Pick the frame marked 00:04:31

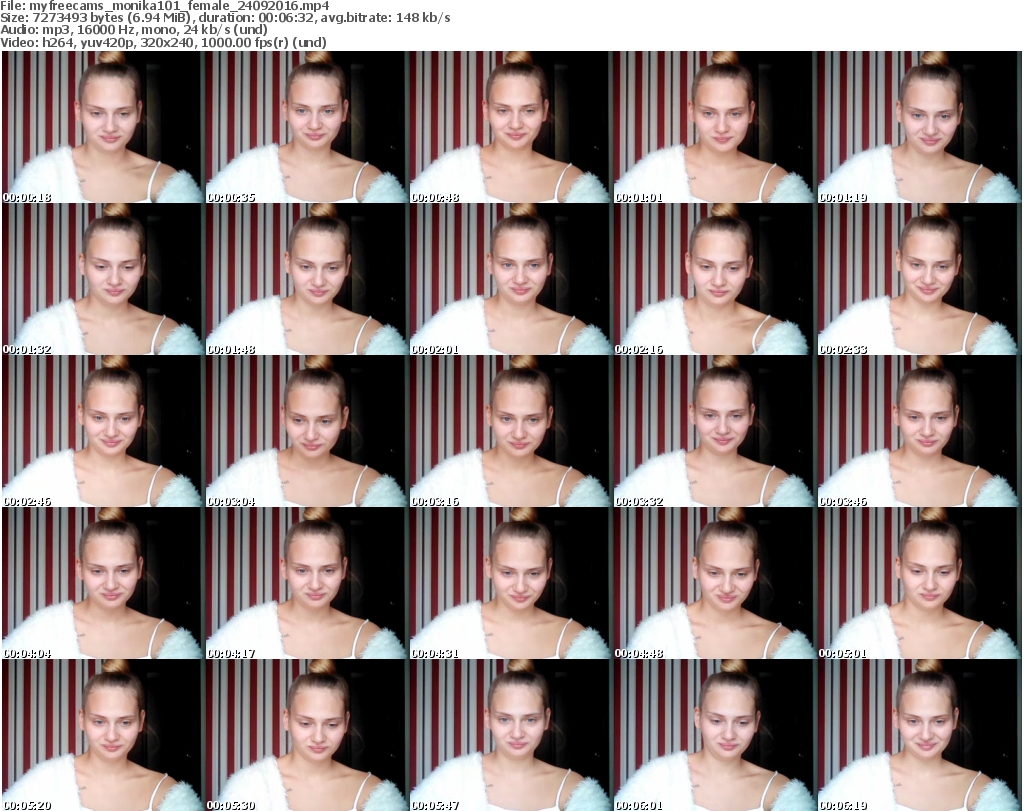(510, 583)
